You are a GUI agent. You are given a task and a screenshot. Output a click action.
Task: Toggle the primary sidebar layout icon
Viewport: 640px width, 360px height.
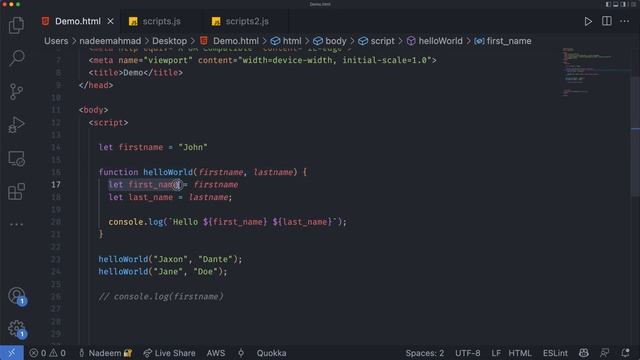[x=608, y=4]
